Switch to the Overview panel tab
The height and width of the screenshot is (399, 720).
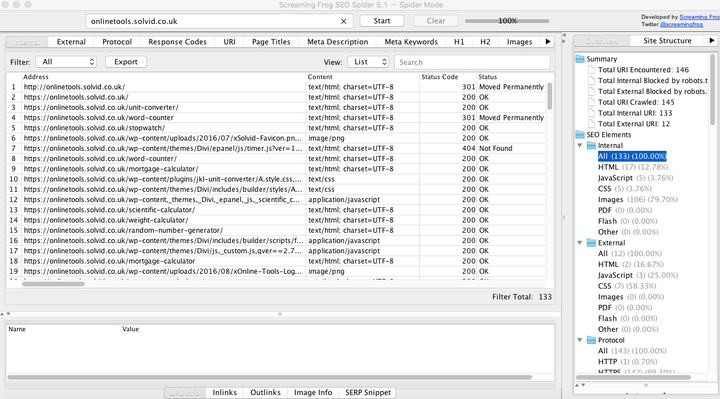(x=602, y=41)
